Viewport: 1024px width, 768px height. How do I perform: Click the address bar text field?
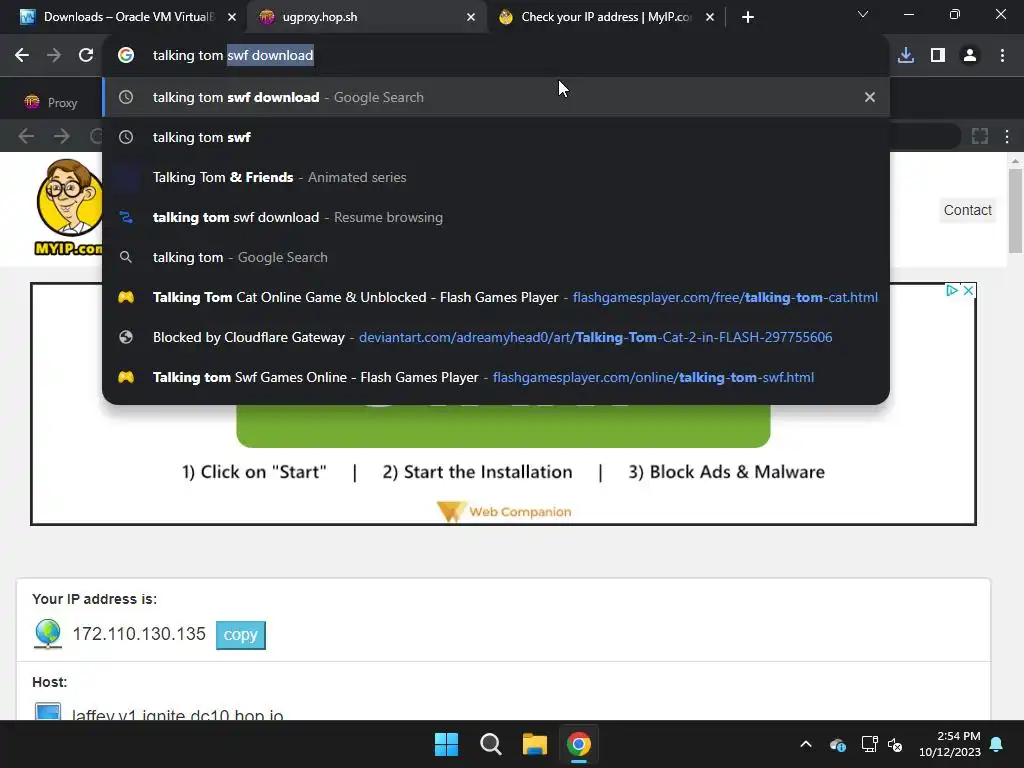[x=496, y=56]
